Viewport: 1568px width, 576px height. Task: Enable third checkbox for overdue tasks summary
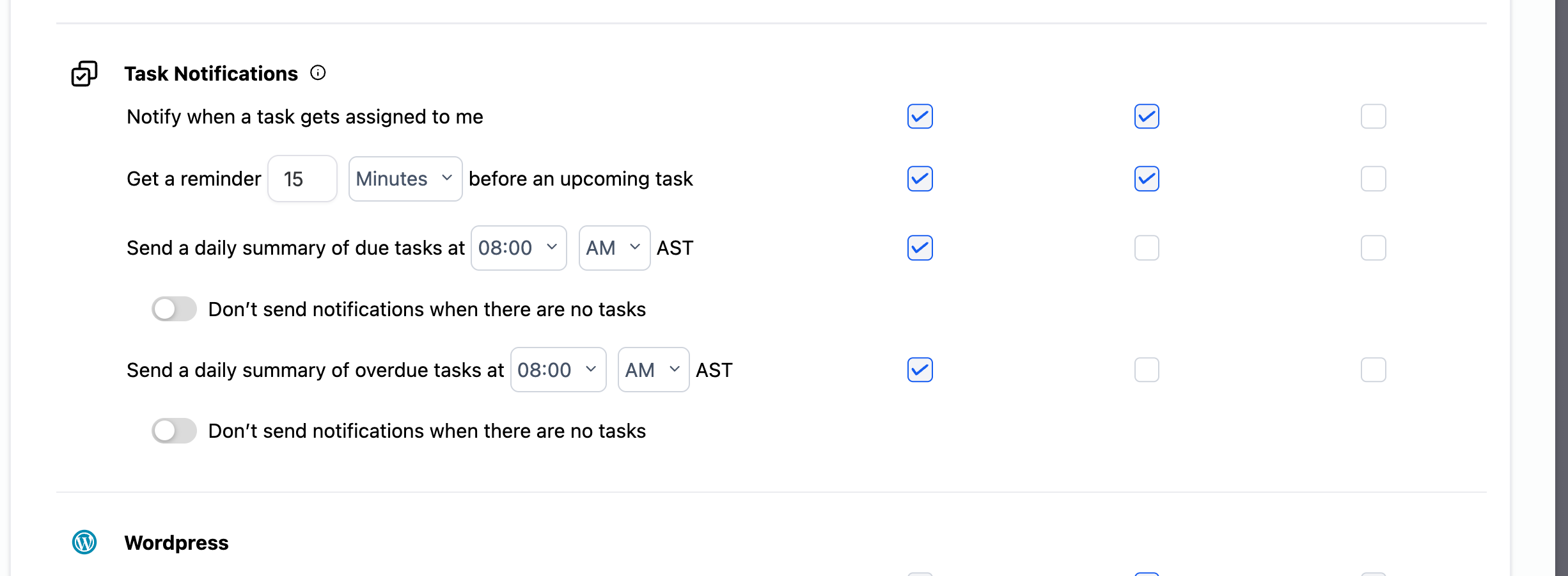click(x=1373, y=369)
